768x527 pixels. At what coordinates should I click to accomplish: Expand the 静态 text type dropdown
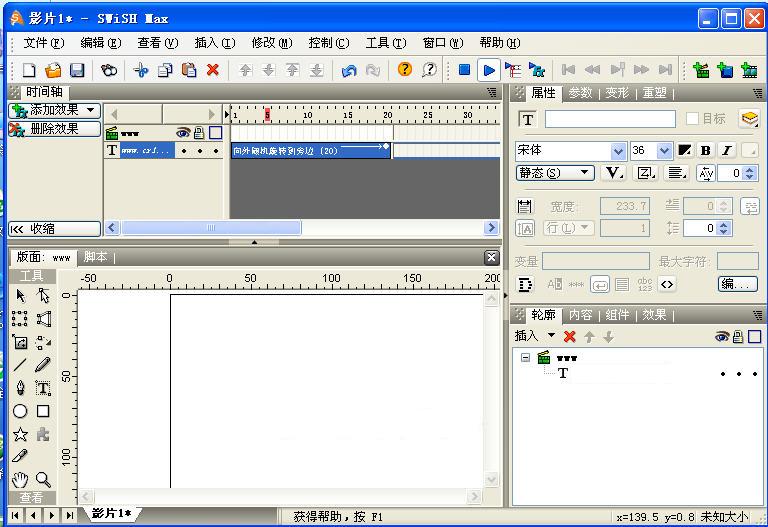[586, 173]
